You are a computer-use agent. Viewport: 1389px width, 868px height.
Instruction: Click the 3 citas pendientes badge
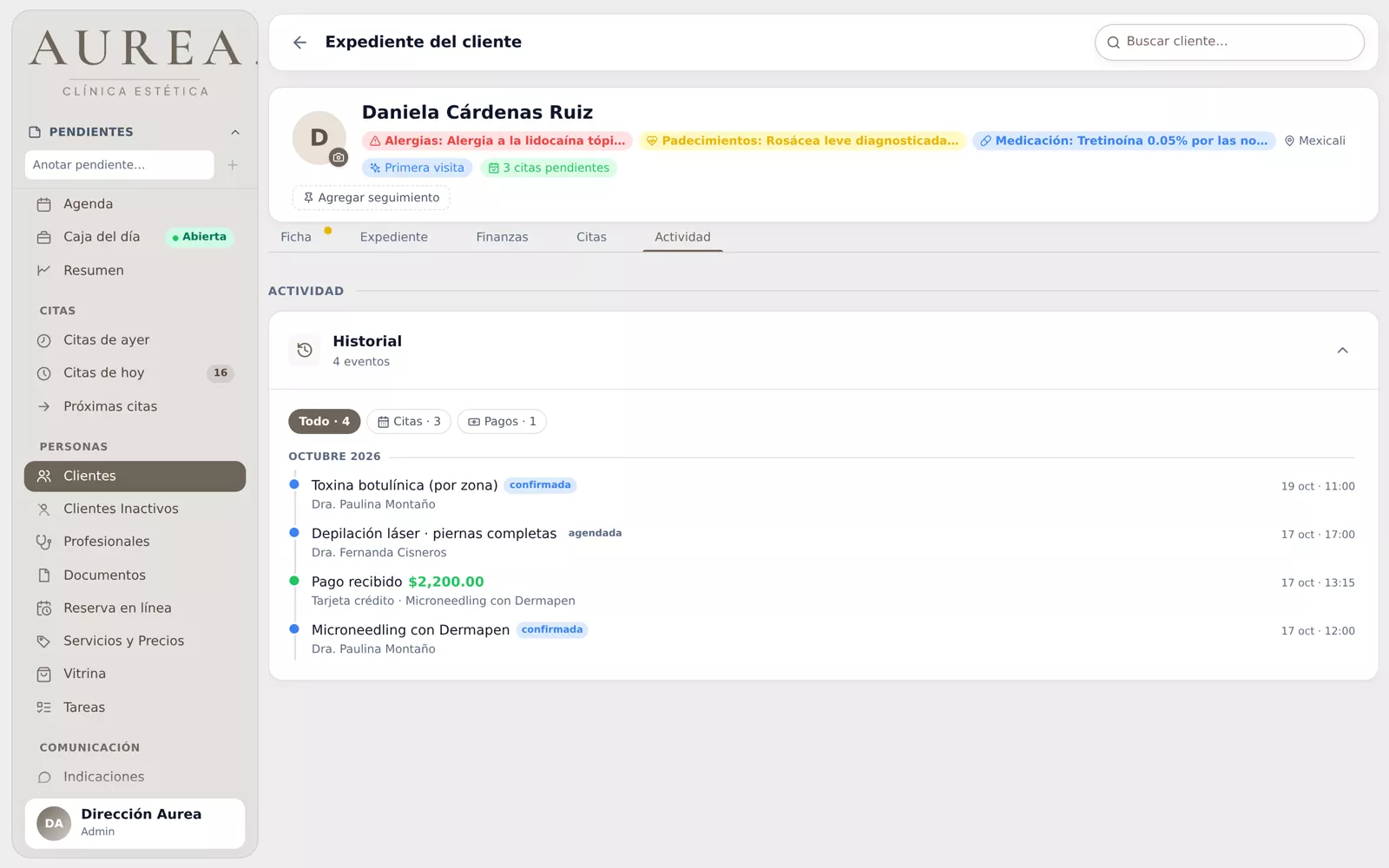click(x=549, y=168)
